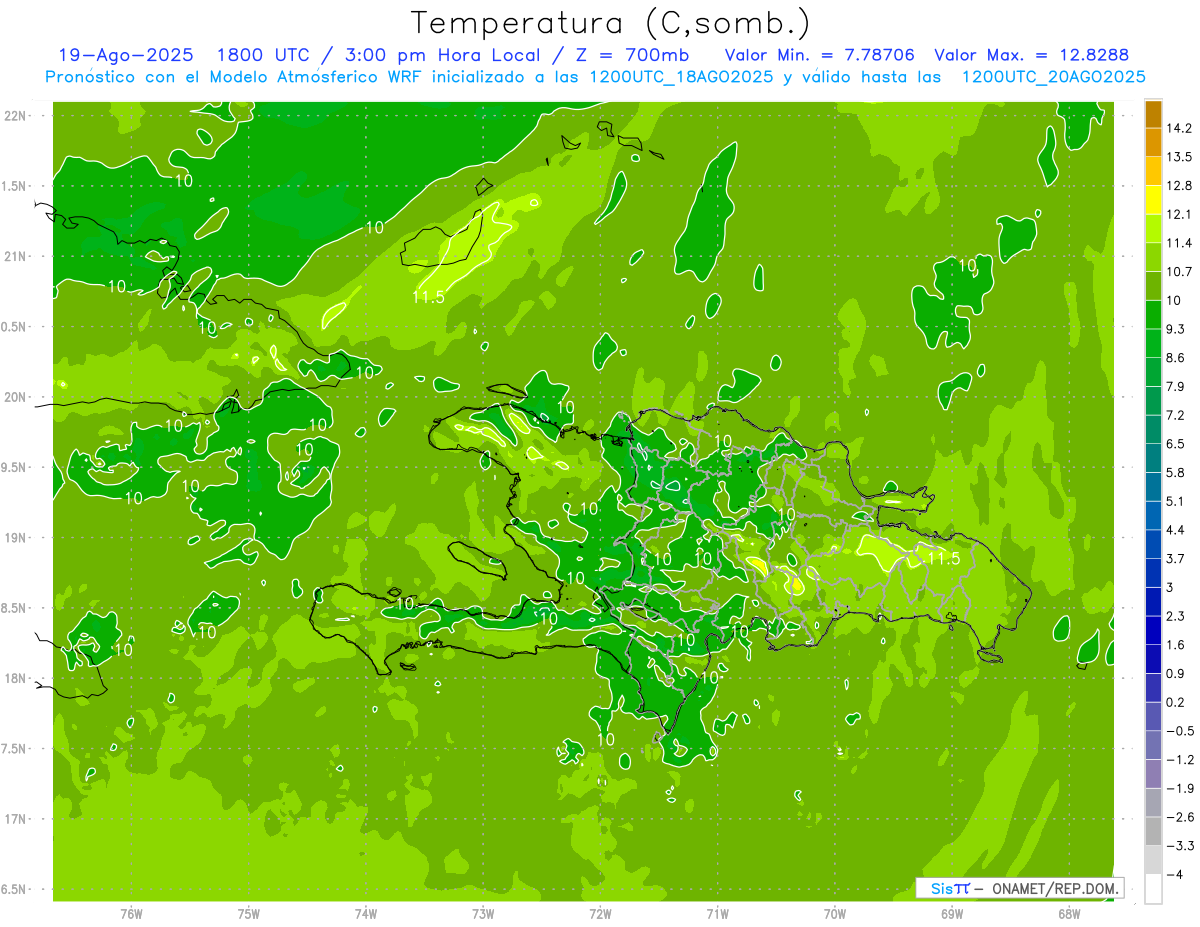1200x927 pixels.
Task: Click the colorbar value "14.2"
Action: (1179, 128)
